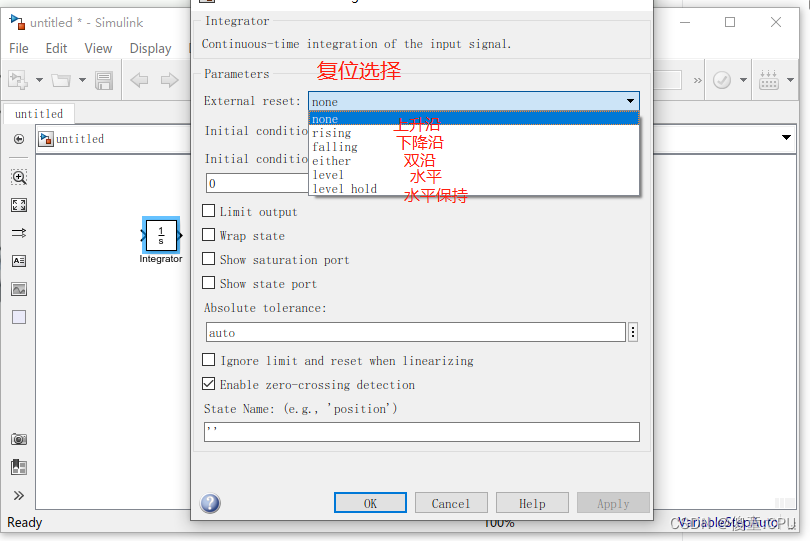Viewport: 810px width, 541px height.
Task: Click the Viewmarks icon in palette
Action: [x=19, y=467]
